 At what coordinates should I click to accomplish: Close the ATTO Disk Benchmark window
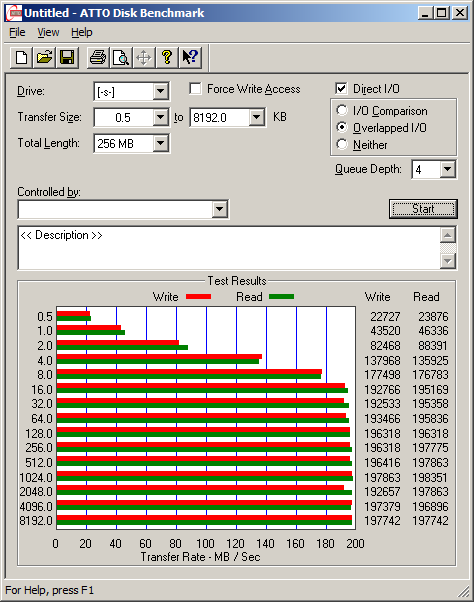460,13
